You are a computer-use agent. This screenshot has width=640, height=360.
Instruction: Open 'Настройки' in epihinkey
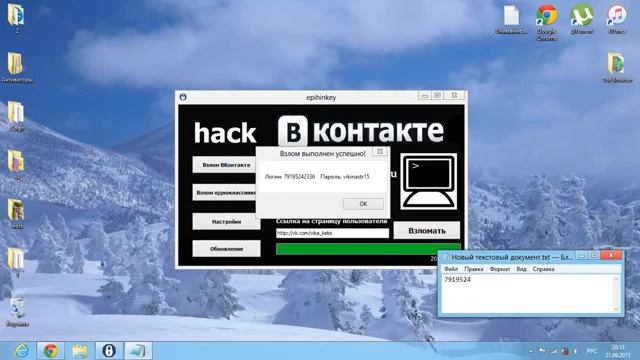(x=226, y=221)
